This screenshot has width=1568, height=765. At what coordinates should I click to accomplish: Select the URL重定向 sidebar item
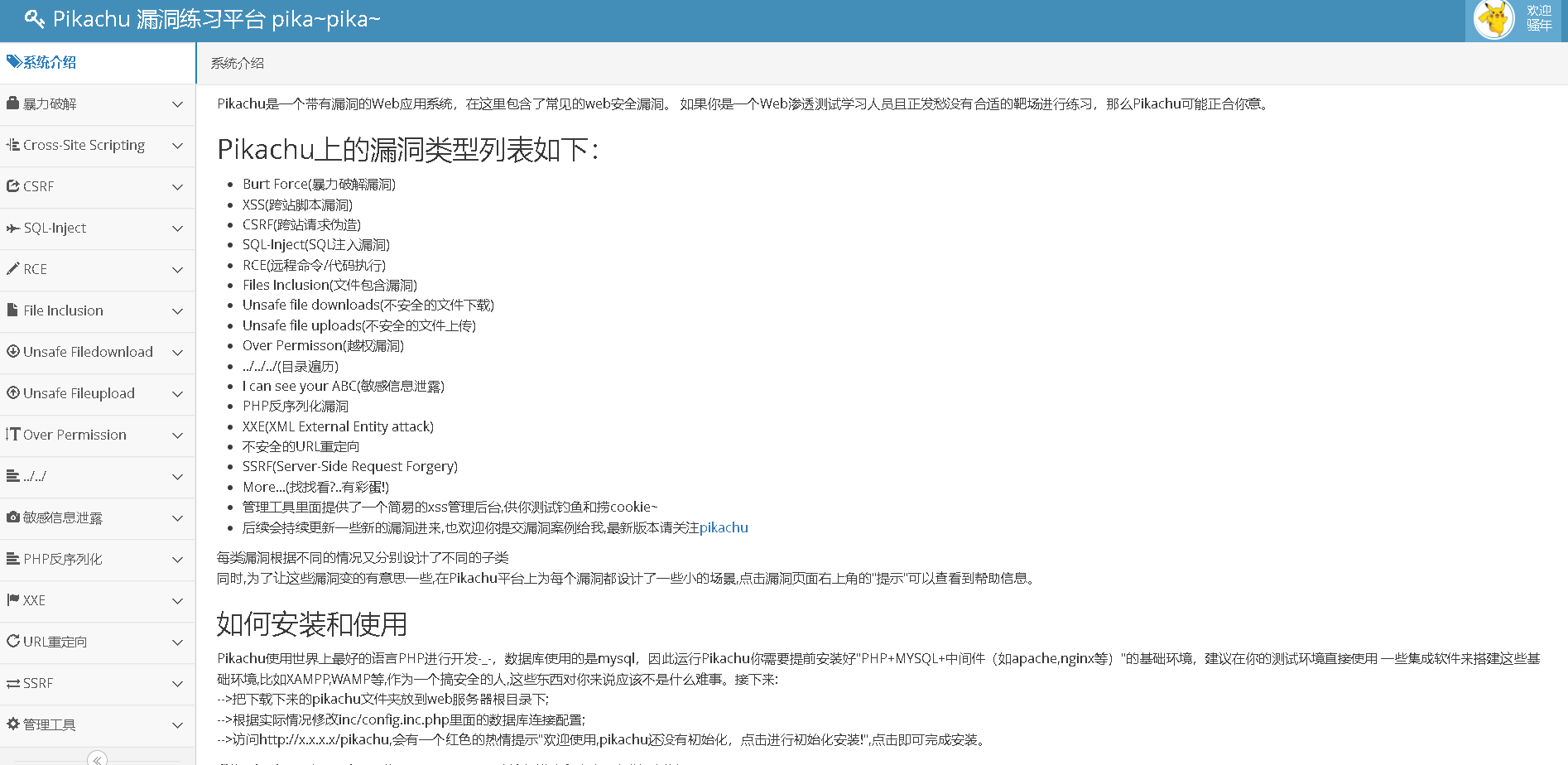(55, 642)
